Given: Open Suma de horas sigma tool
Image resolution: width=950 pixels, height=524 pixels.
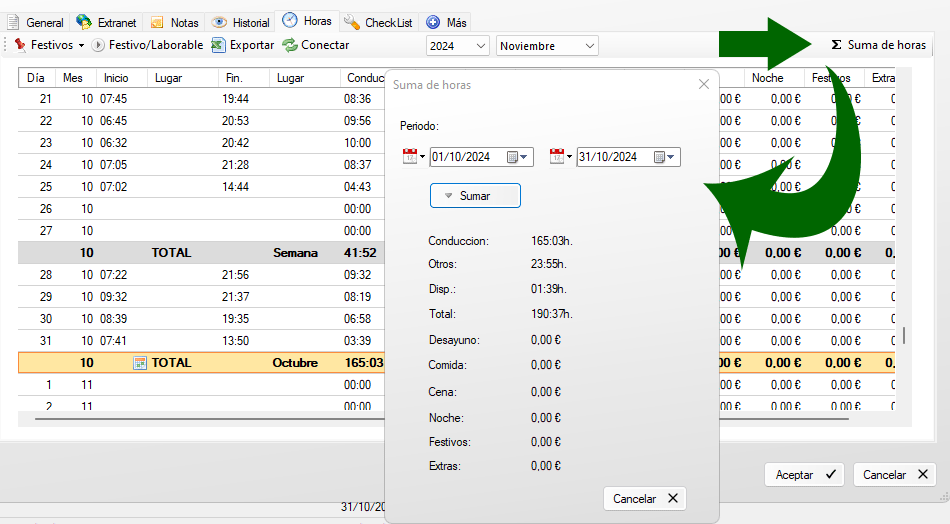Looking at the screenshot, I should 879,45.
